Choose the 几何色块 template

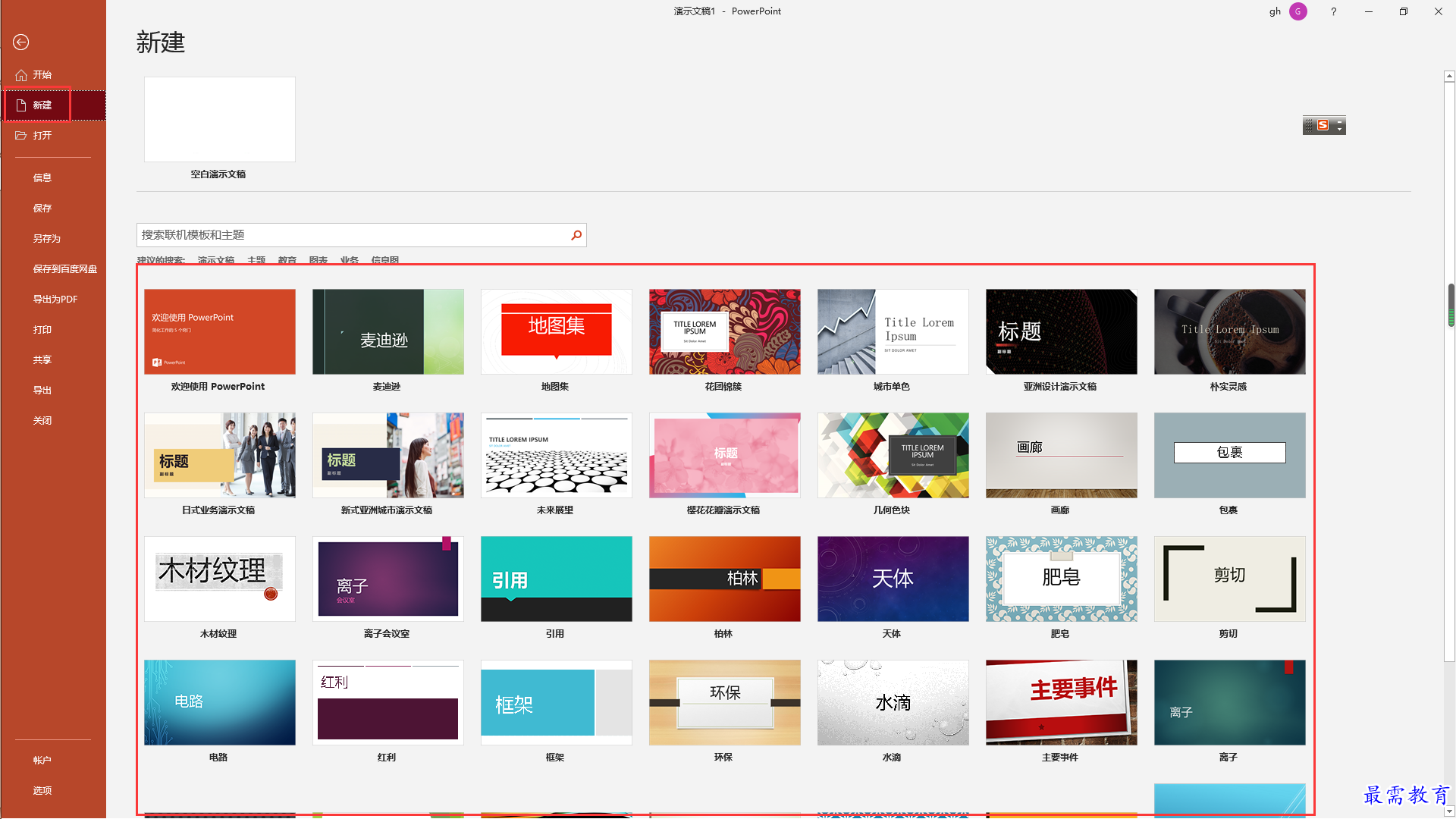coord(893,455)
